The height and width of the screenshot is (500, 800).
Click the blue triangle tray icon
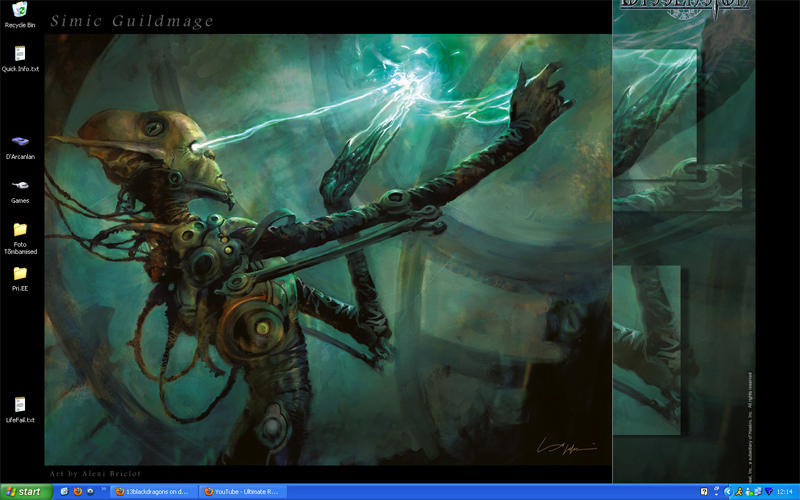pyautogui.click(x=768, y=491)
